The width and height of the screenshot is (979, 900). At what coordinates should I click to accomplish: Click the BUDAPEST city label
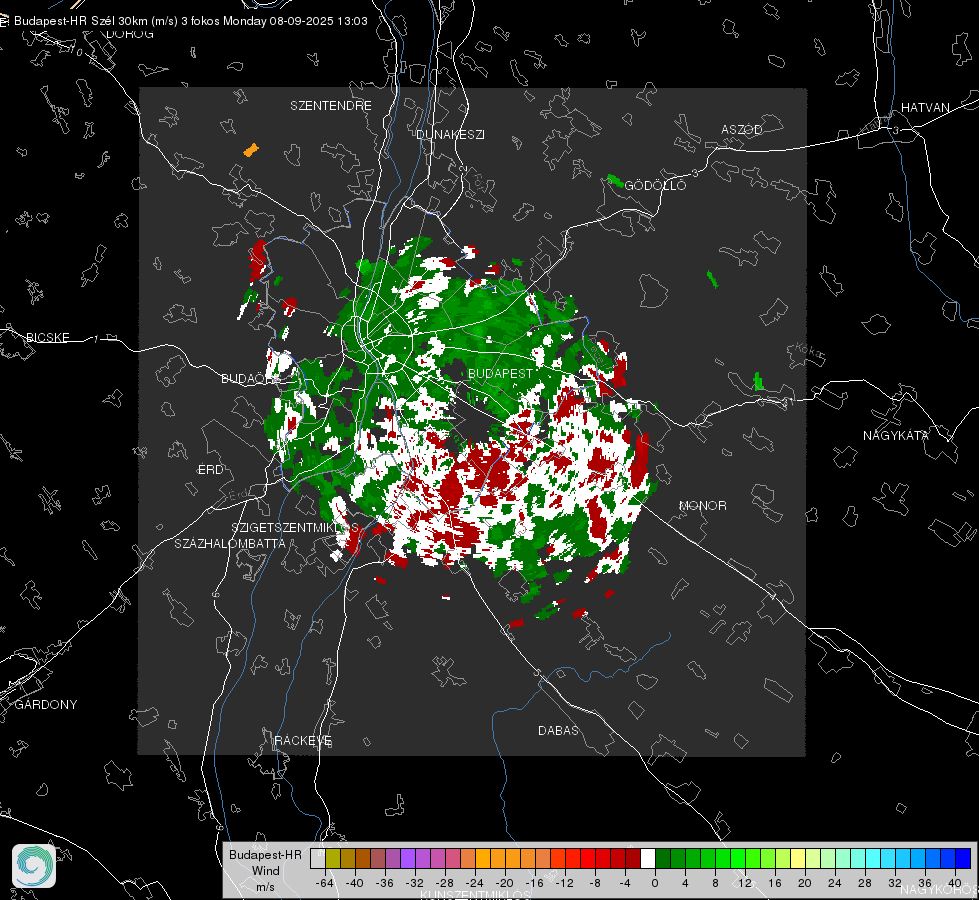[x=500, y=373]
